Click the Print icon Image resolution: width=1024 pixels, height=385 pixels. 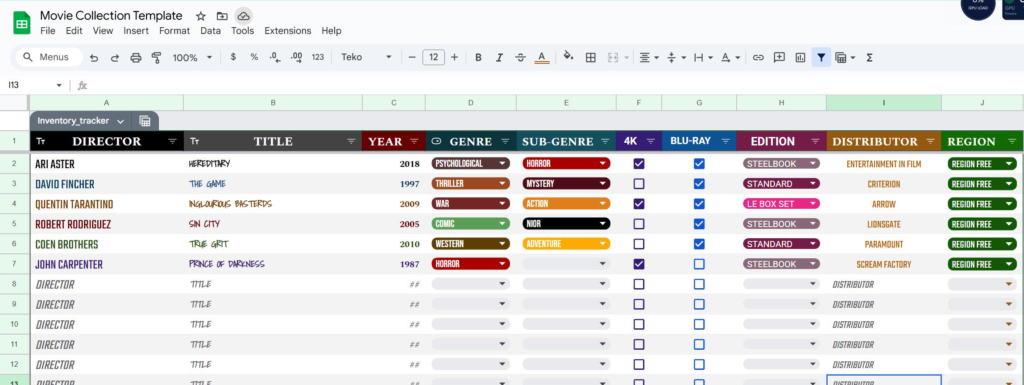click(136, 57)
